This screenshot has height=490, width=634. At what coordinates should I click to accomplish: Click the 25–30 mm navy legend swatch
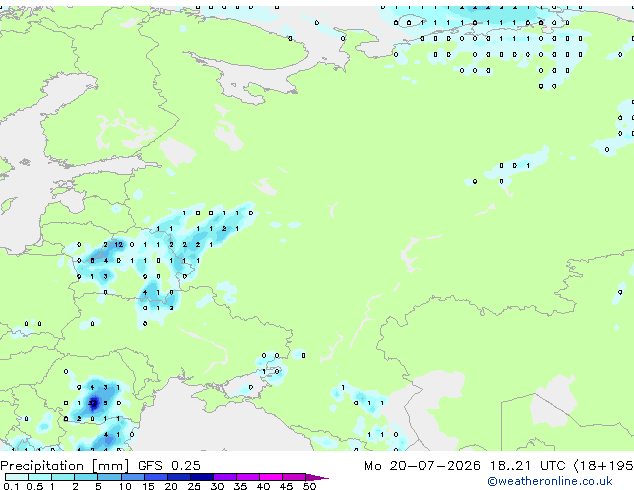tap(201, 477)
